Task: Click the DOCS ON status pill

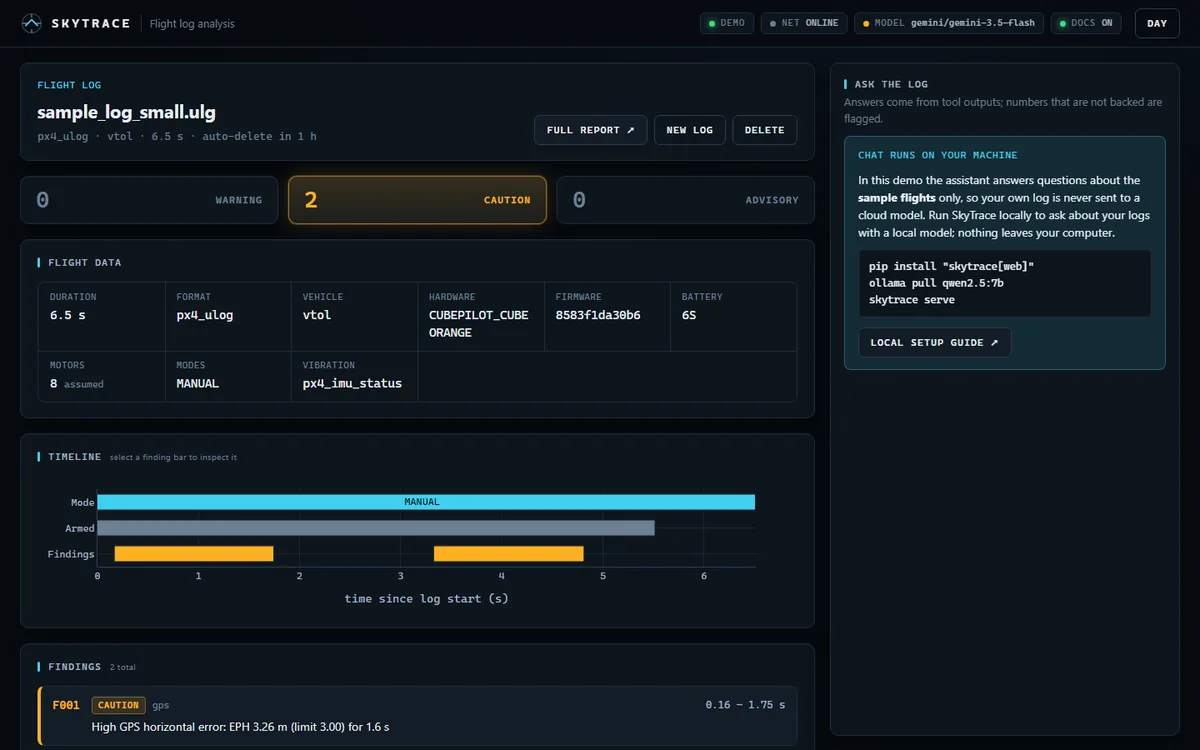Action: tap(1086, 23)
